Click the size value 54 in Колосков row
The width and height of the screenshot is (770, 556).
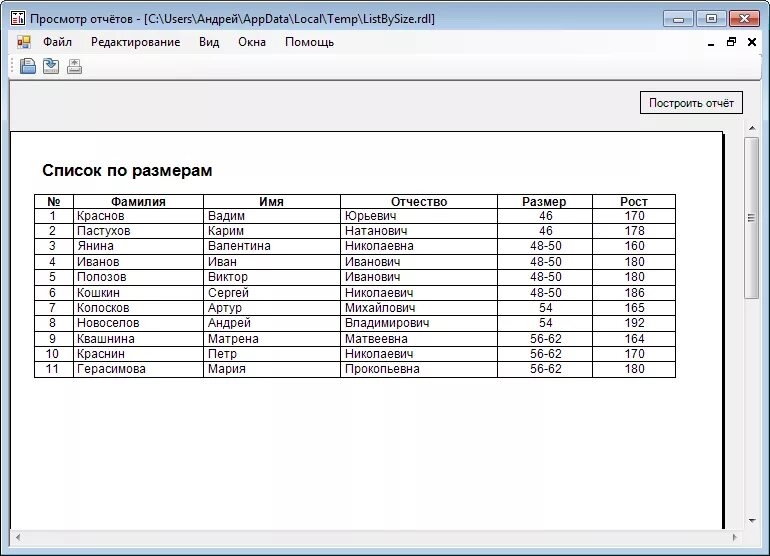(x=545, y=308)
